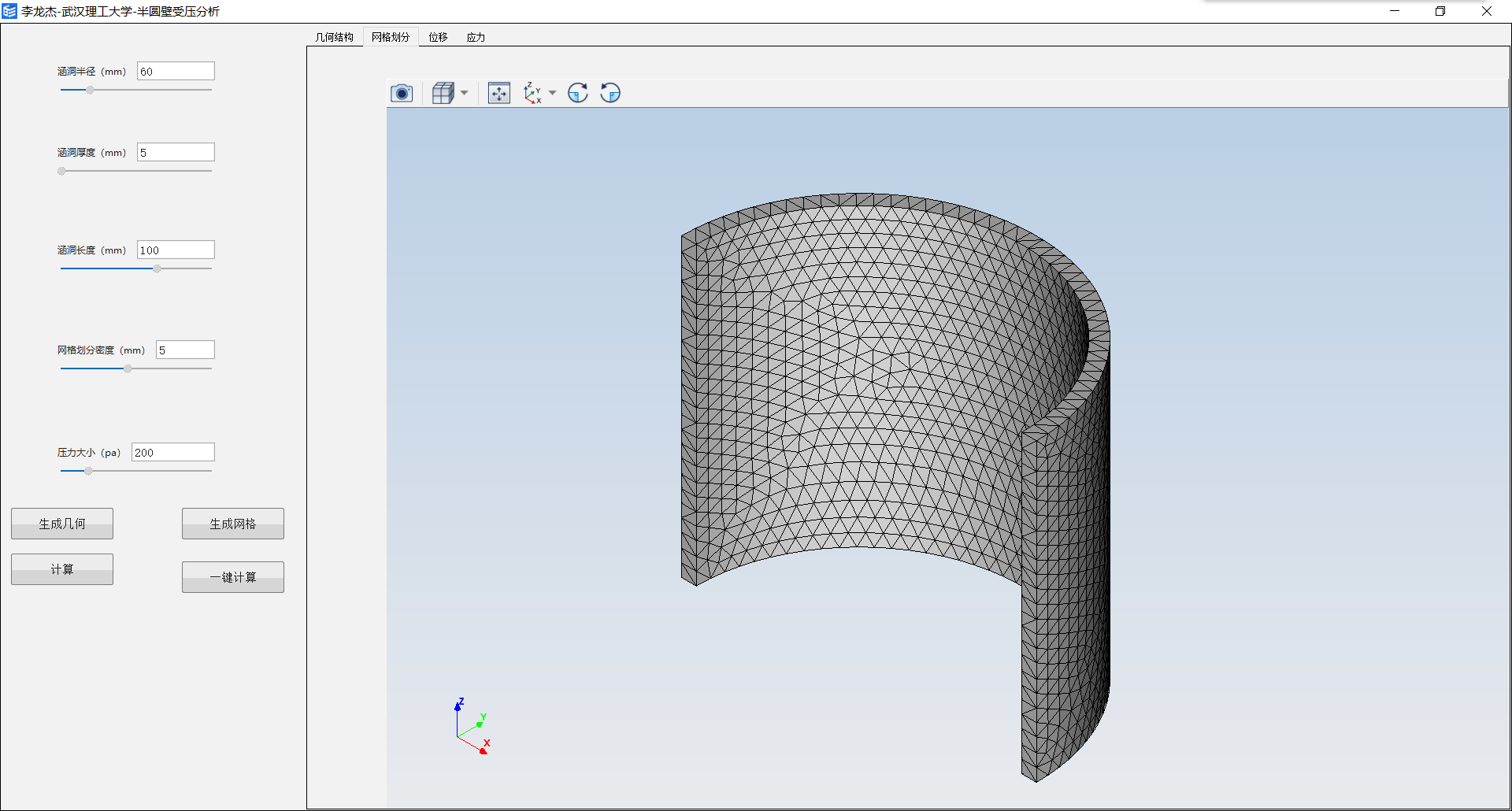The image size is (1512, 811).
Task: Click the 网格划分密度 input field
Action: [185, 350]
